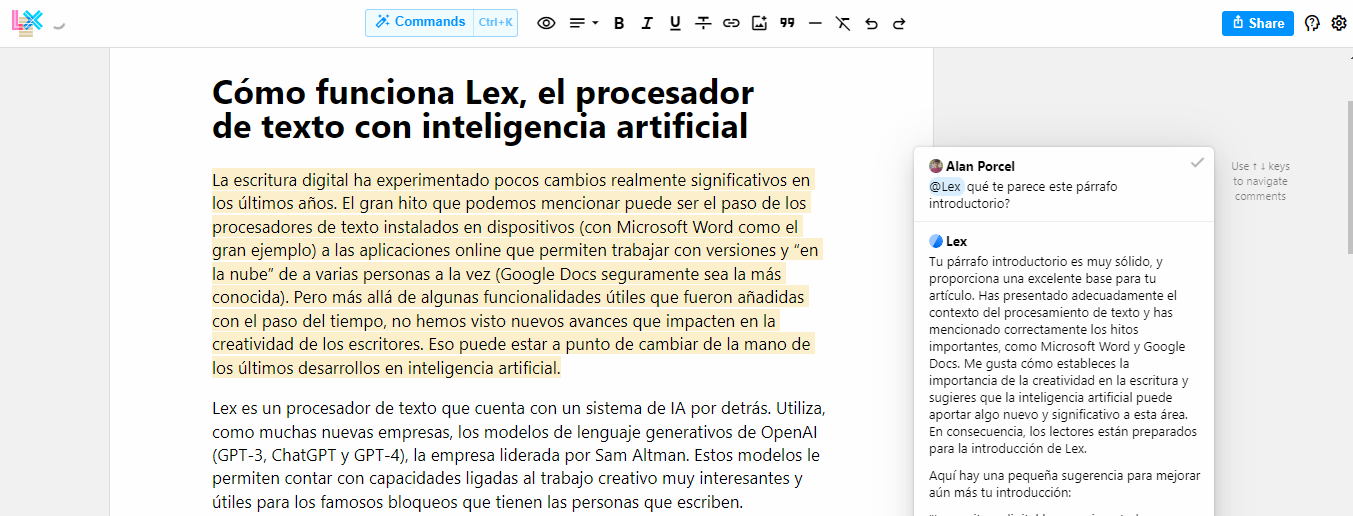Apply underline formatting

675,23
